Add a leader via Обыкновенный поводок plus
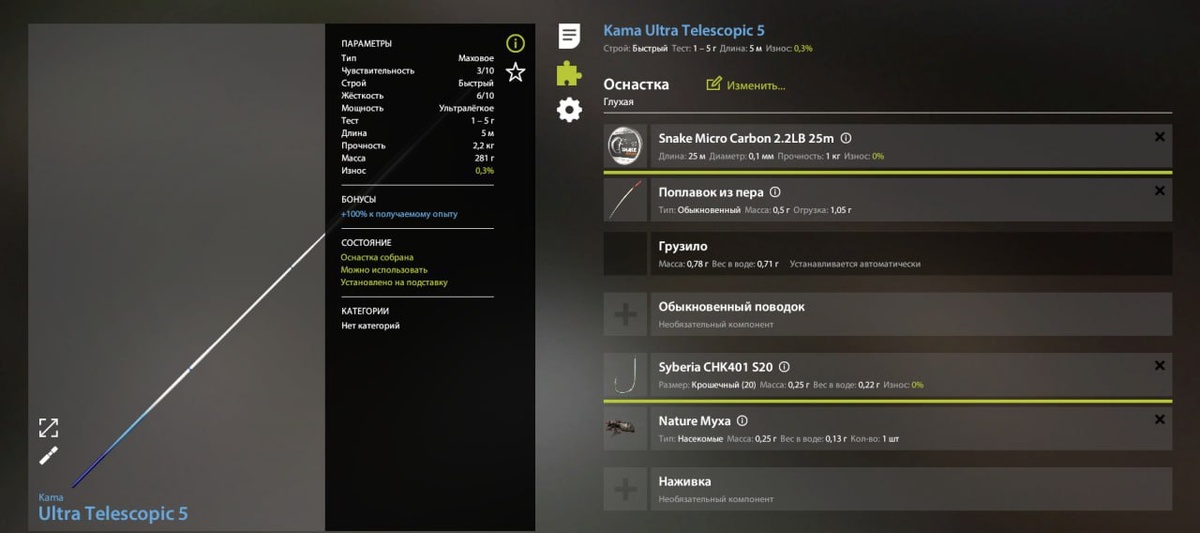Image resolution: width=1200 pixels, height=533 pixels. (625, 315)
